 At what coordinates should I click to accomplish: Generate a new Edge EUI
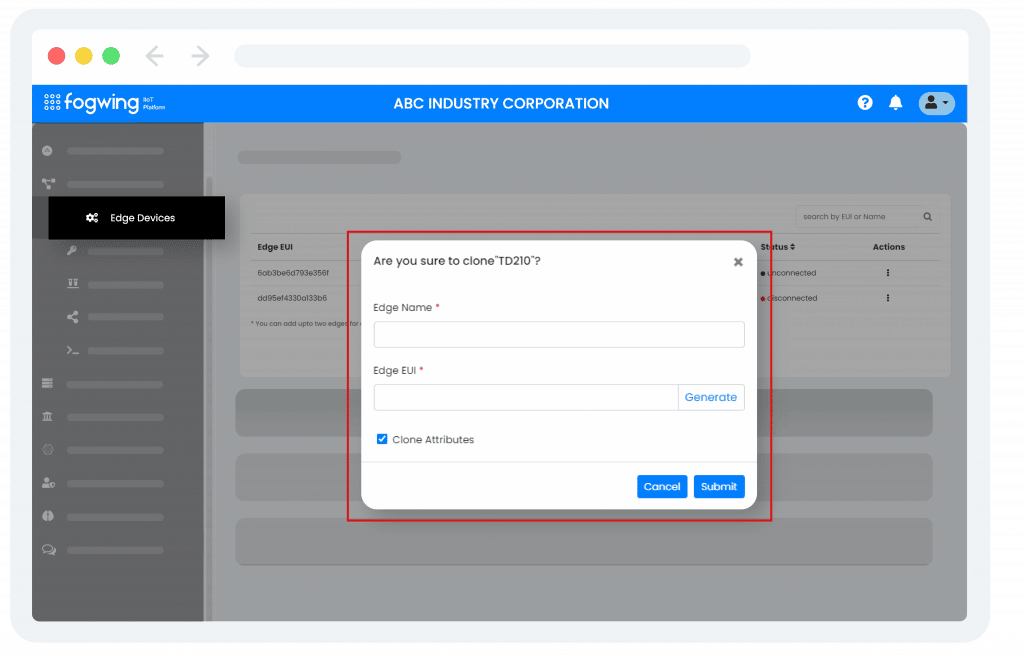(x=711, y=397)
